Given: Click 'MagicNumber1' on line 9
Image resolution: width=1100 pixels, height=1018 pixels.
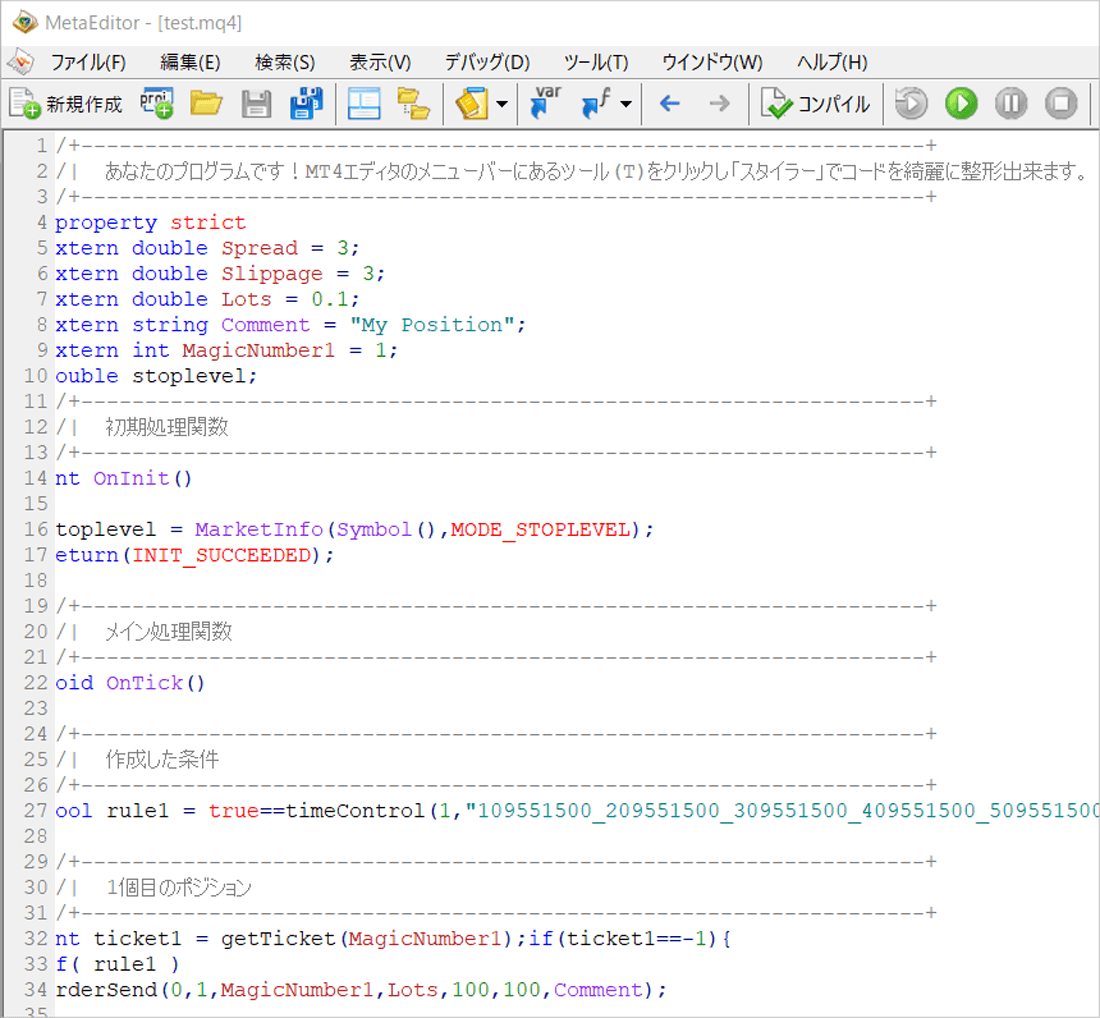Looking at the screenshot, I should click(x=258, y=350).
